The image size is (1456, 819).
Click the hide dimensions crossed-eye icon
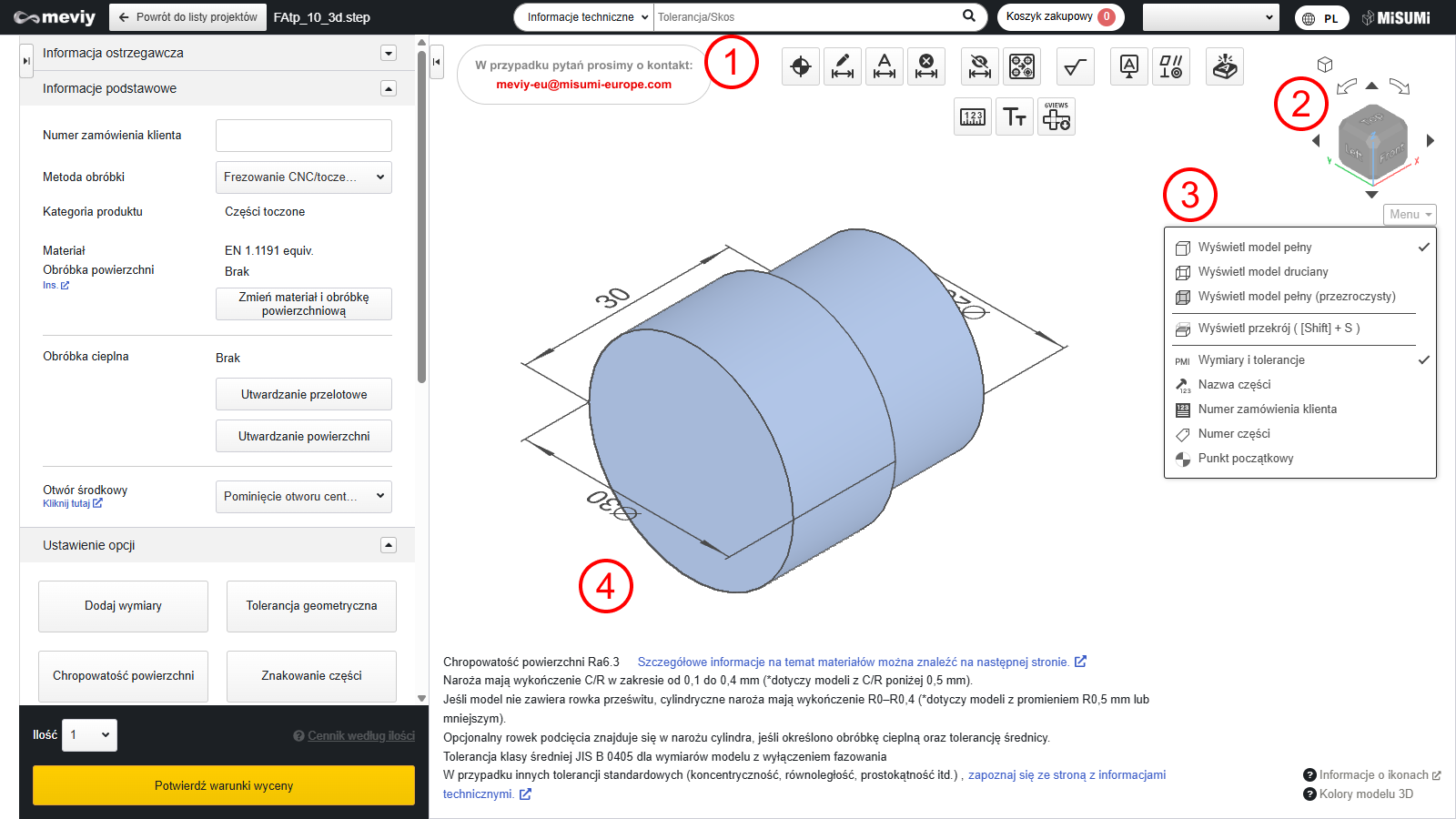(x=980, y=66)
